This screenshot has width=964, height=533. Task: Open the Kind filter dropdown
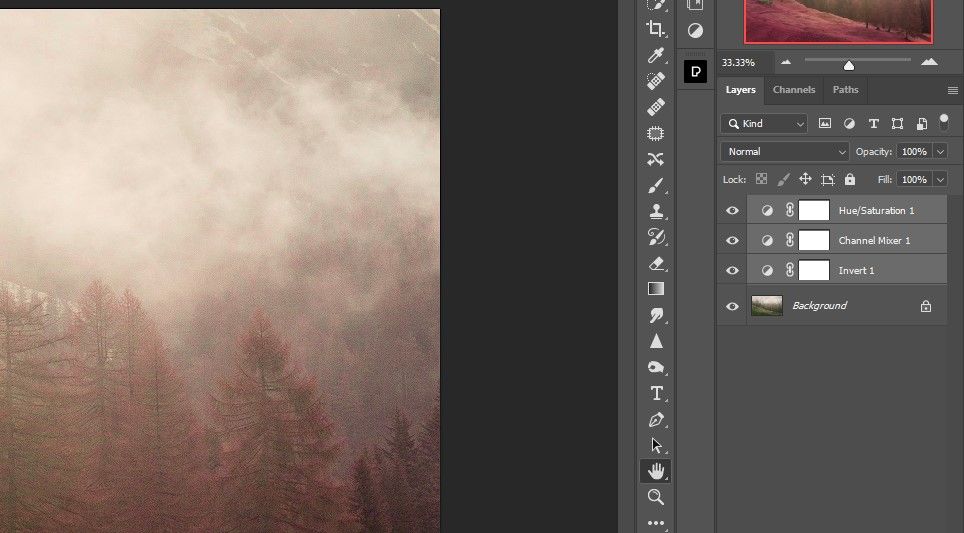click(764, 124)
